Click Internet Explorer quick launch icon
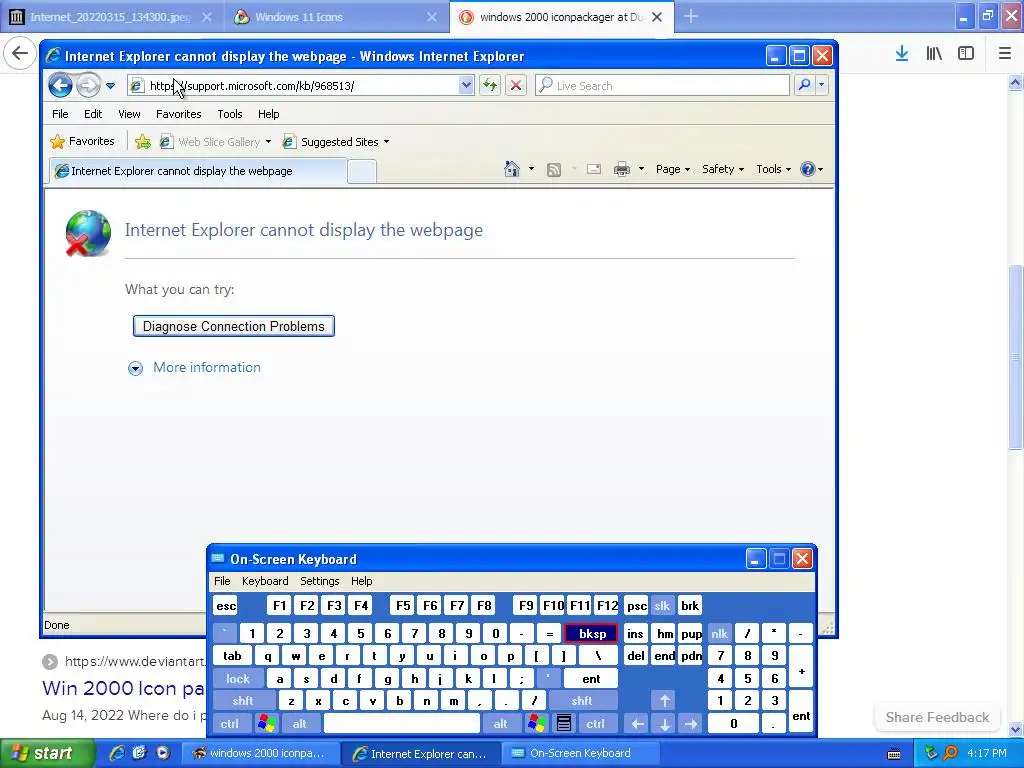 (x=117, y=753)
